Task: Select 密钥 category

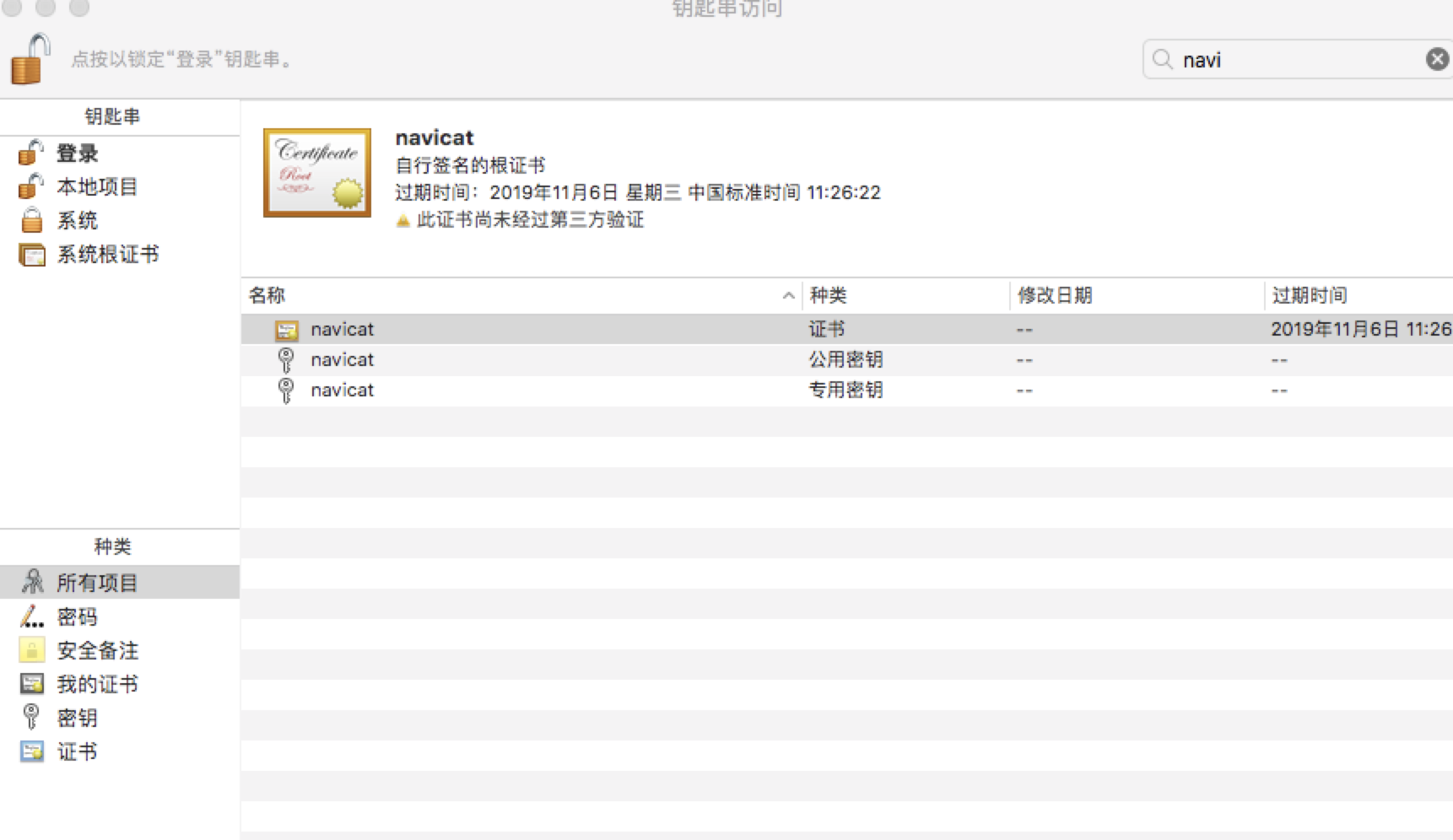Action: tap(120, 718)
